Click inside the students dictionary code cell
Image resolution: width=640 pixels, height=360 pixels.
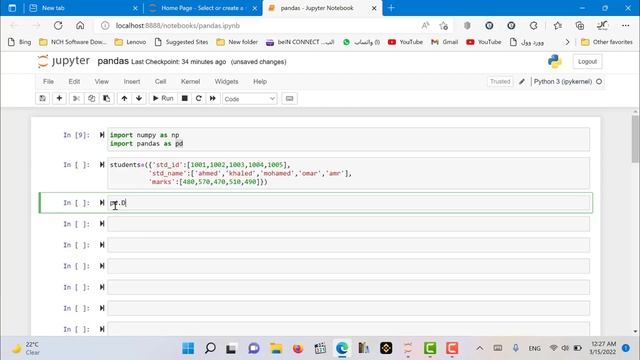(348, 173)
